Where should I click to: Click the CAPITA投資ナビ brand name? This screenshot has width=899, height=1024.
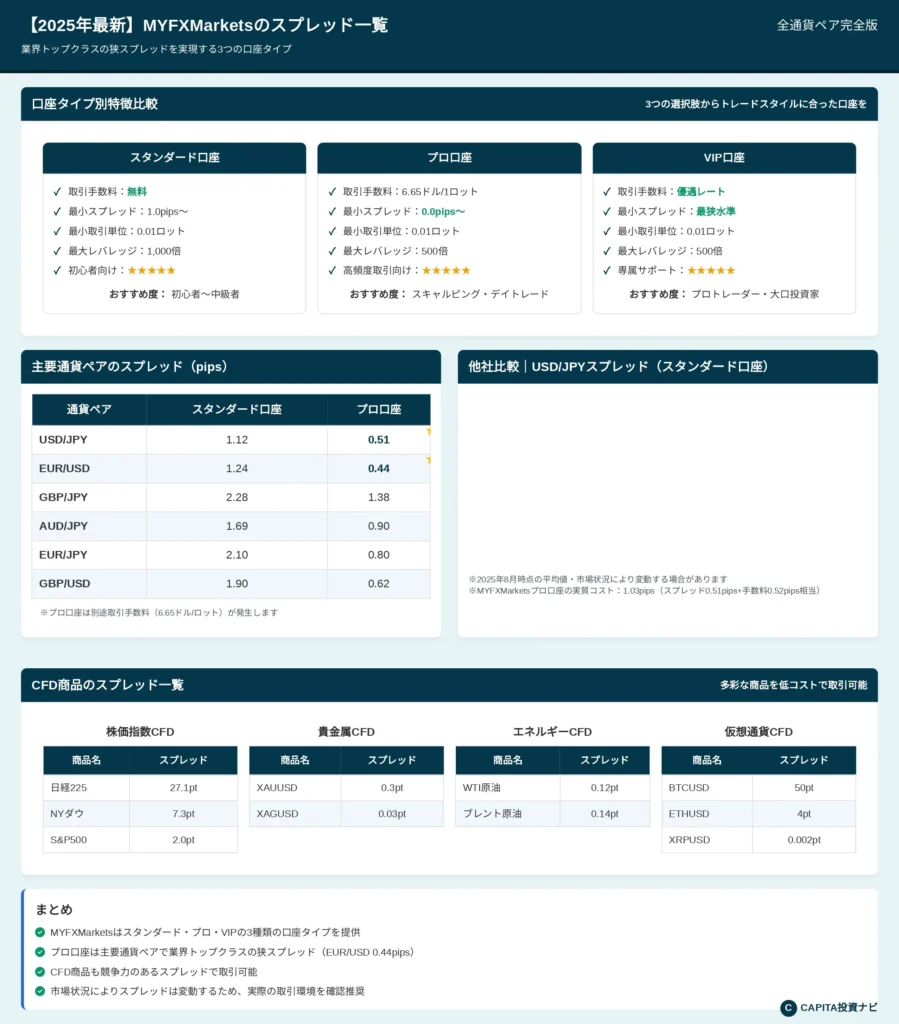(x=839, y=1008)
